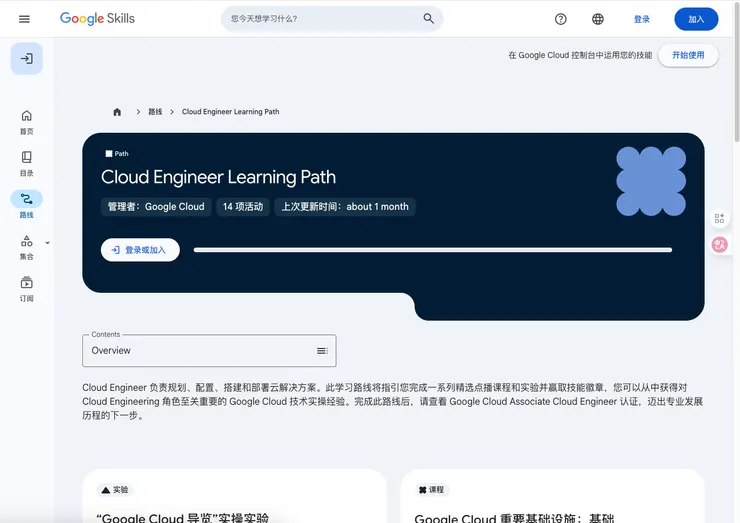Click the breadcrumb home icon
The height and width of the screenshot is (523, 740).
(117, 112)
